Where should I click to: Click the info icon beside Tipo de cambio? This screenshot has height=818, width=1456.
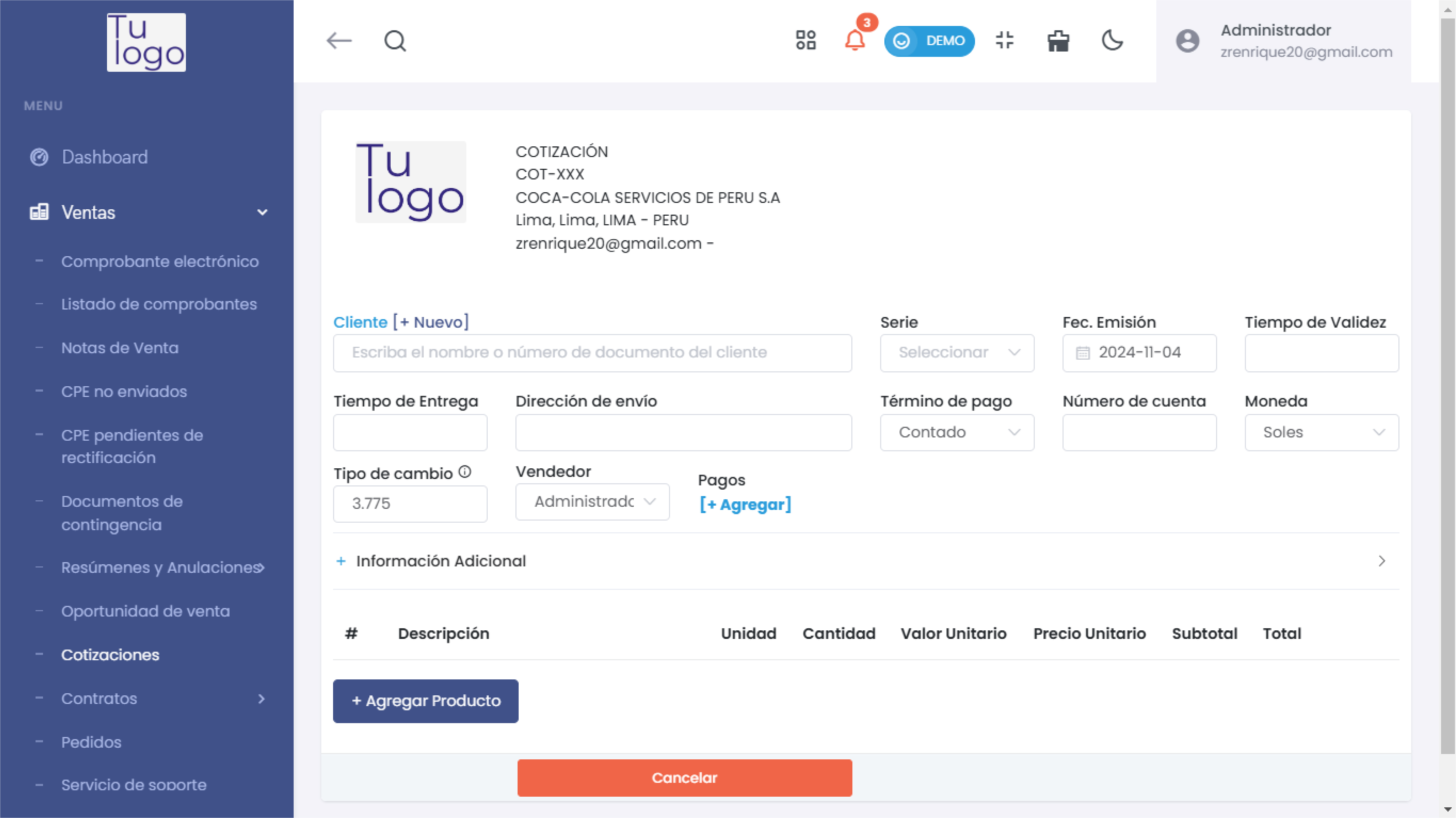click(465, 472)
